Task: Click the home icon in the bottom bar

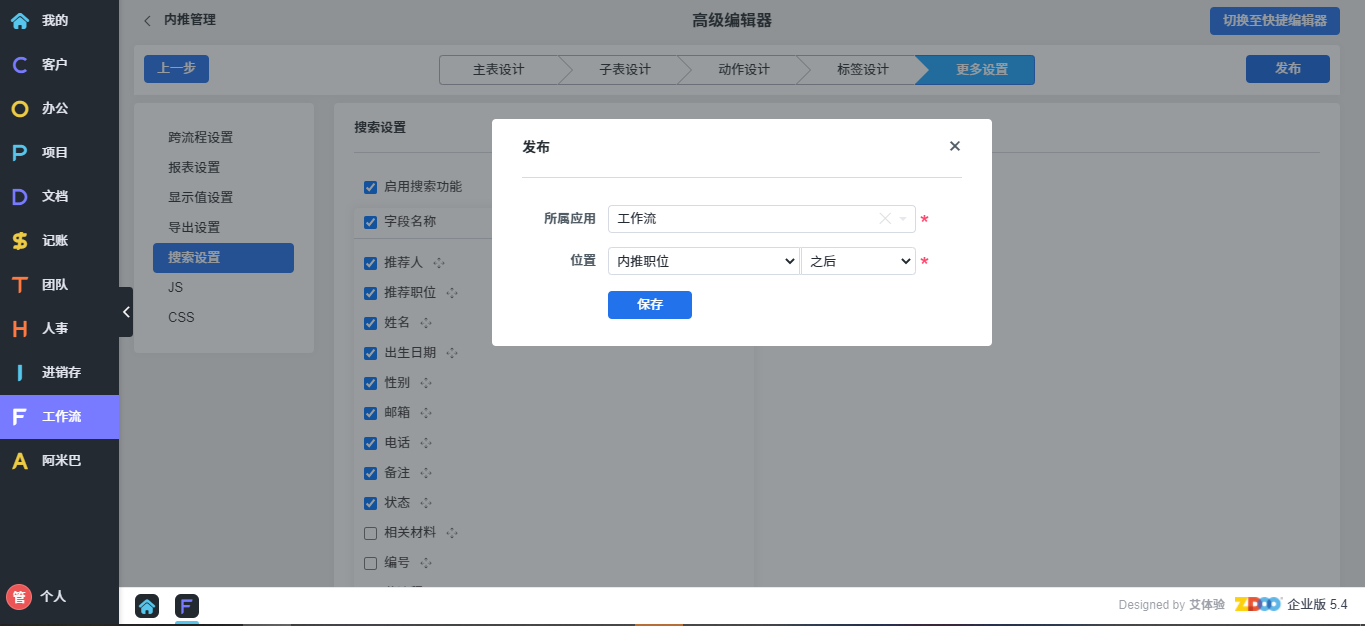Action: click(x=147, y=605)
